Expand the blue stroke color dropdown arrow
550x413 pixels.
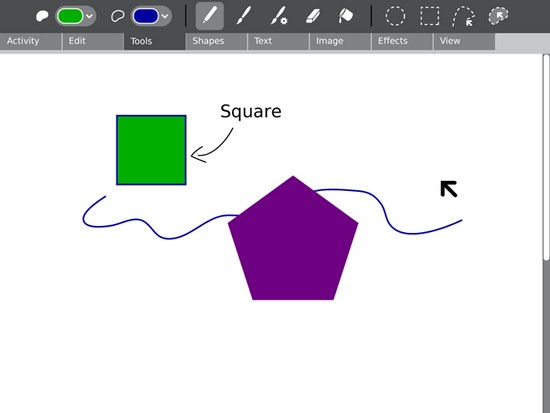tap(165, 16)
